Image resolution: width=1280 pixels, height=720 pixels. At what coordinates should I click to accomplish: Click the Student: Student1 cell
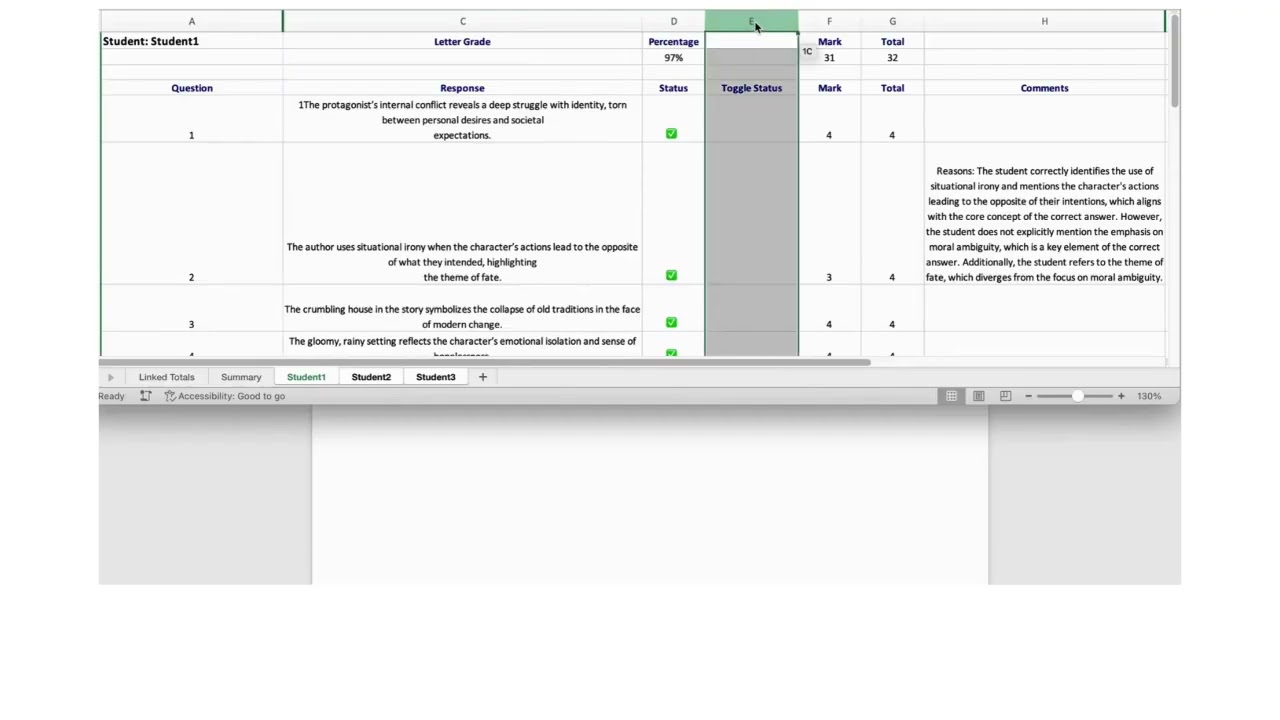[192, 41]
